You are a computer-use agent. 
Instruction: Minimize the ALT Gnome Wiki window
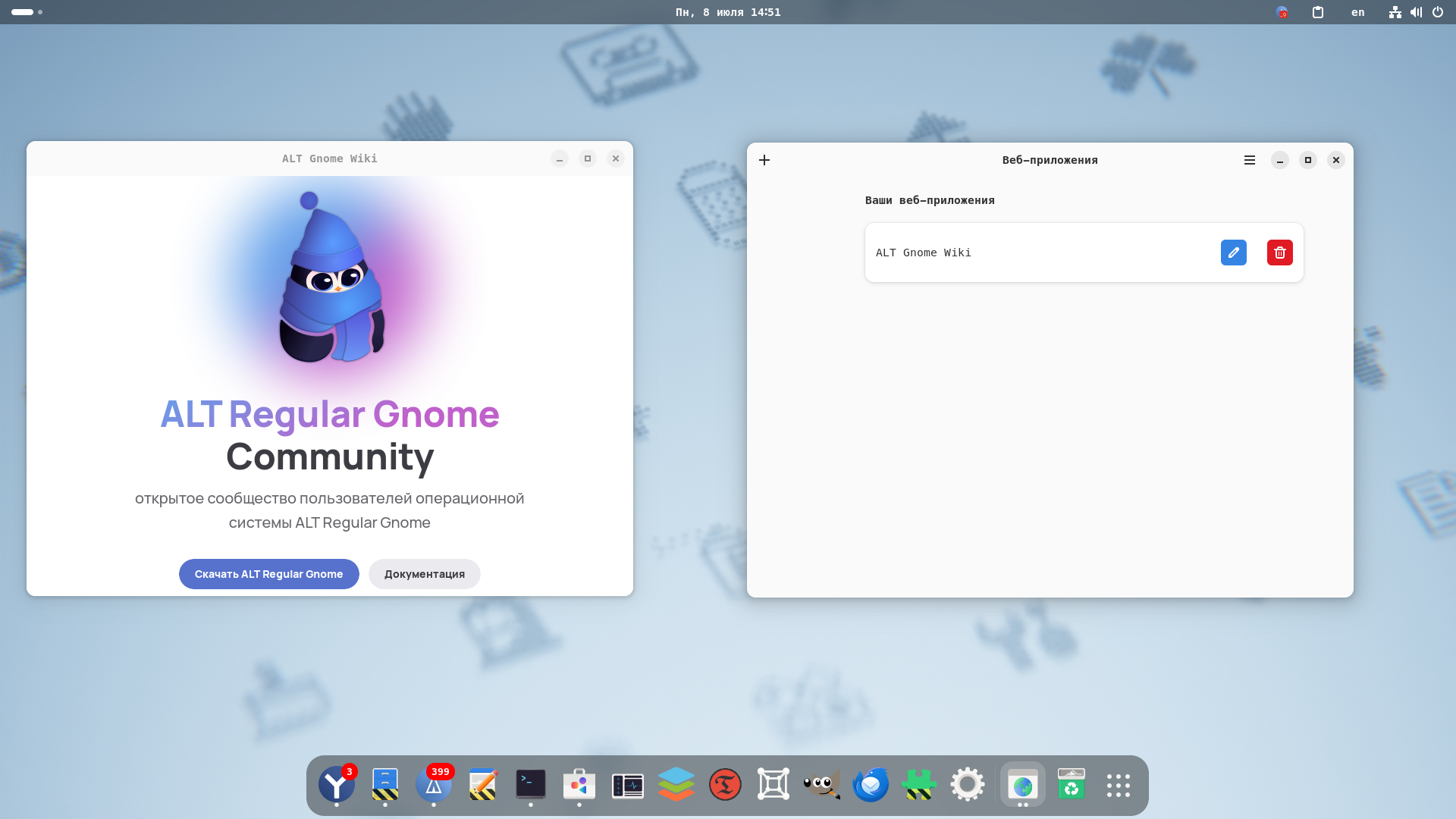pos(560,158)
